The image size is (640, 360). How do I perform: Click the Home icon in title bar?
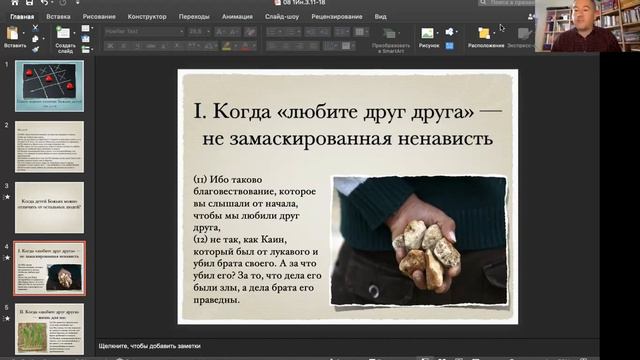click(15, 2)
